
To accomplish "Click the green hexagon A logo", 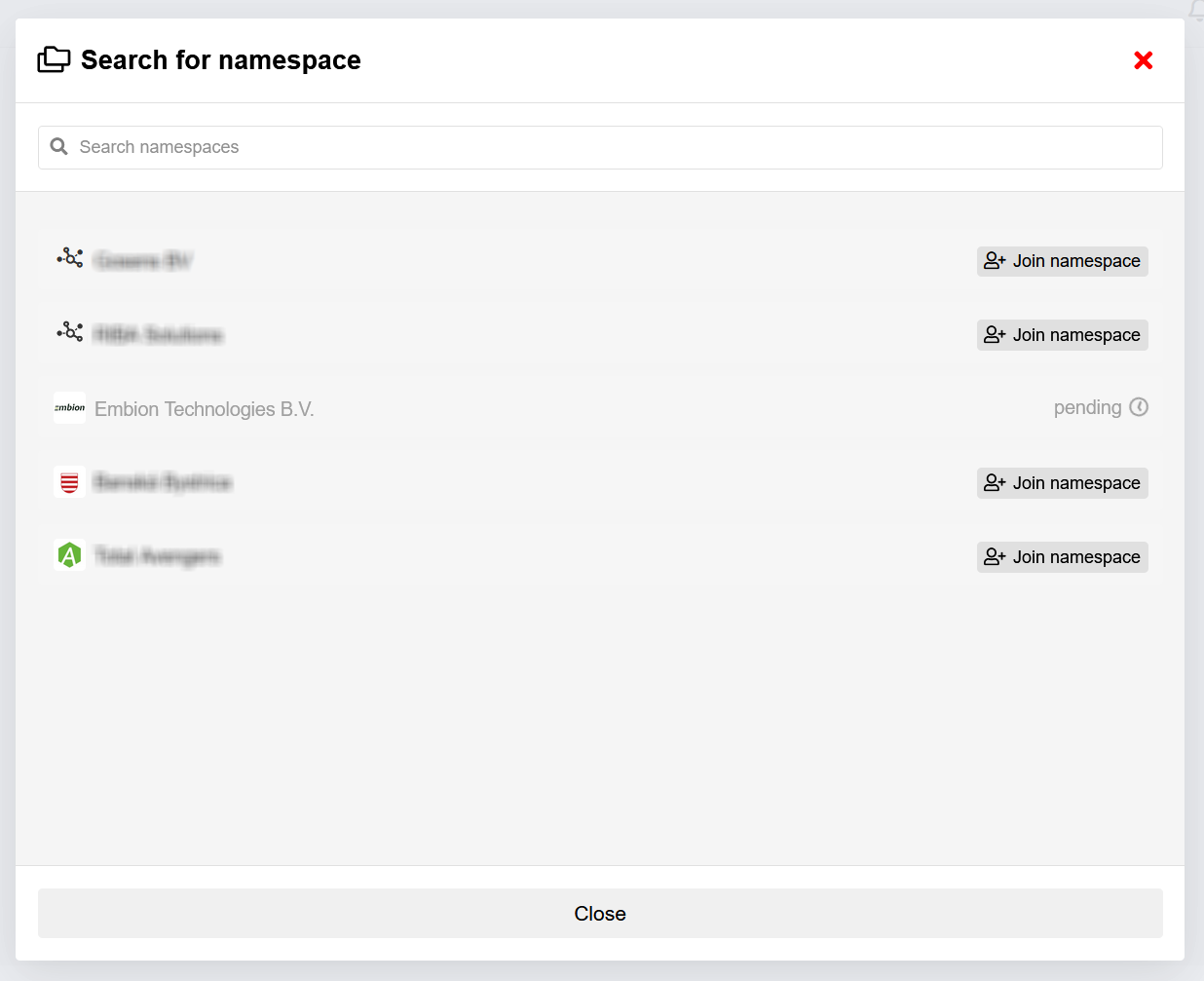I will coord(69,556).
